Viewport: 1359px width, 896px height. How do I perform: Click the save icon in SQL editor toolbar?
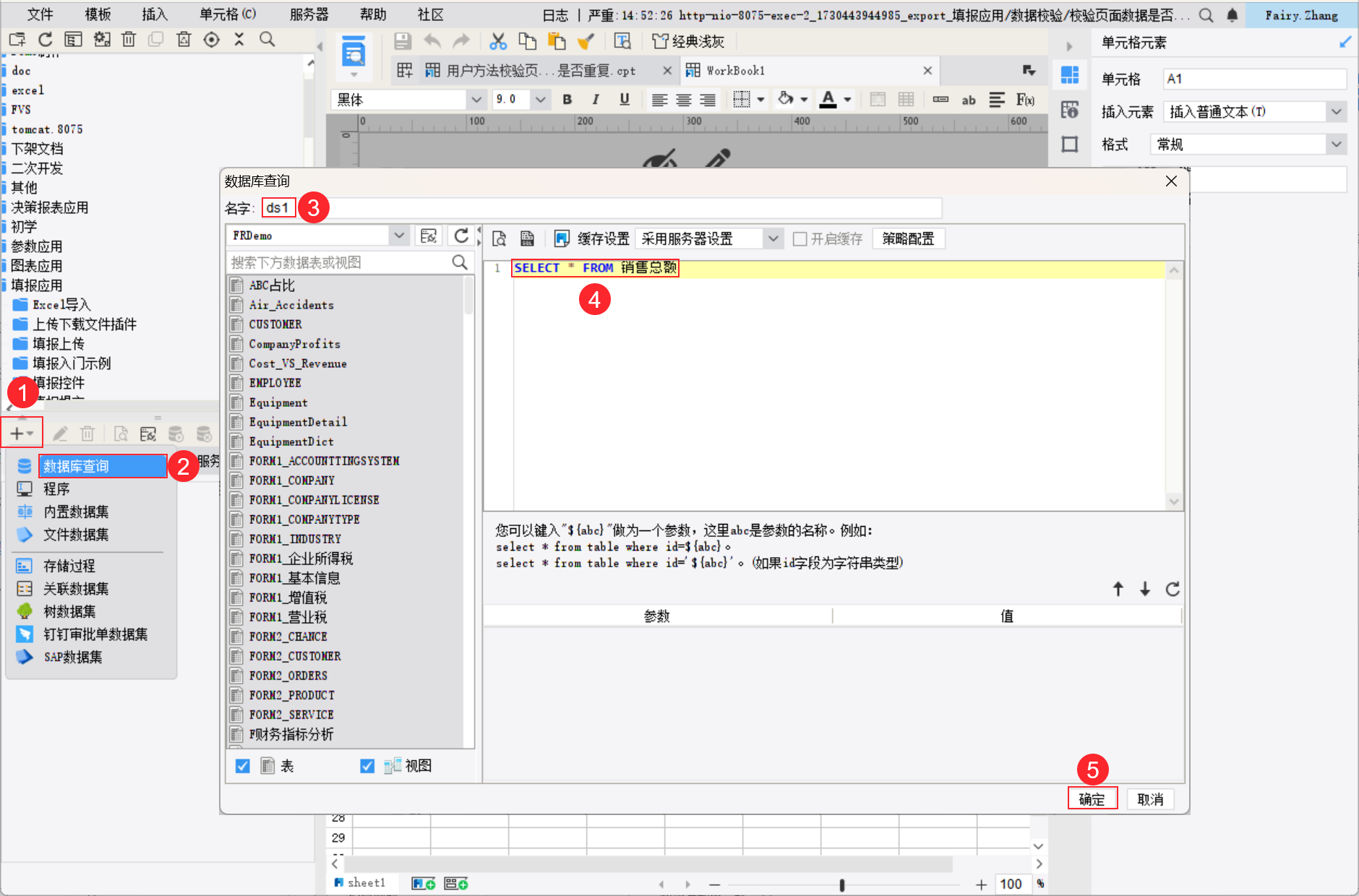[527, 238]
